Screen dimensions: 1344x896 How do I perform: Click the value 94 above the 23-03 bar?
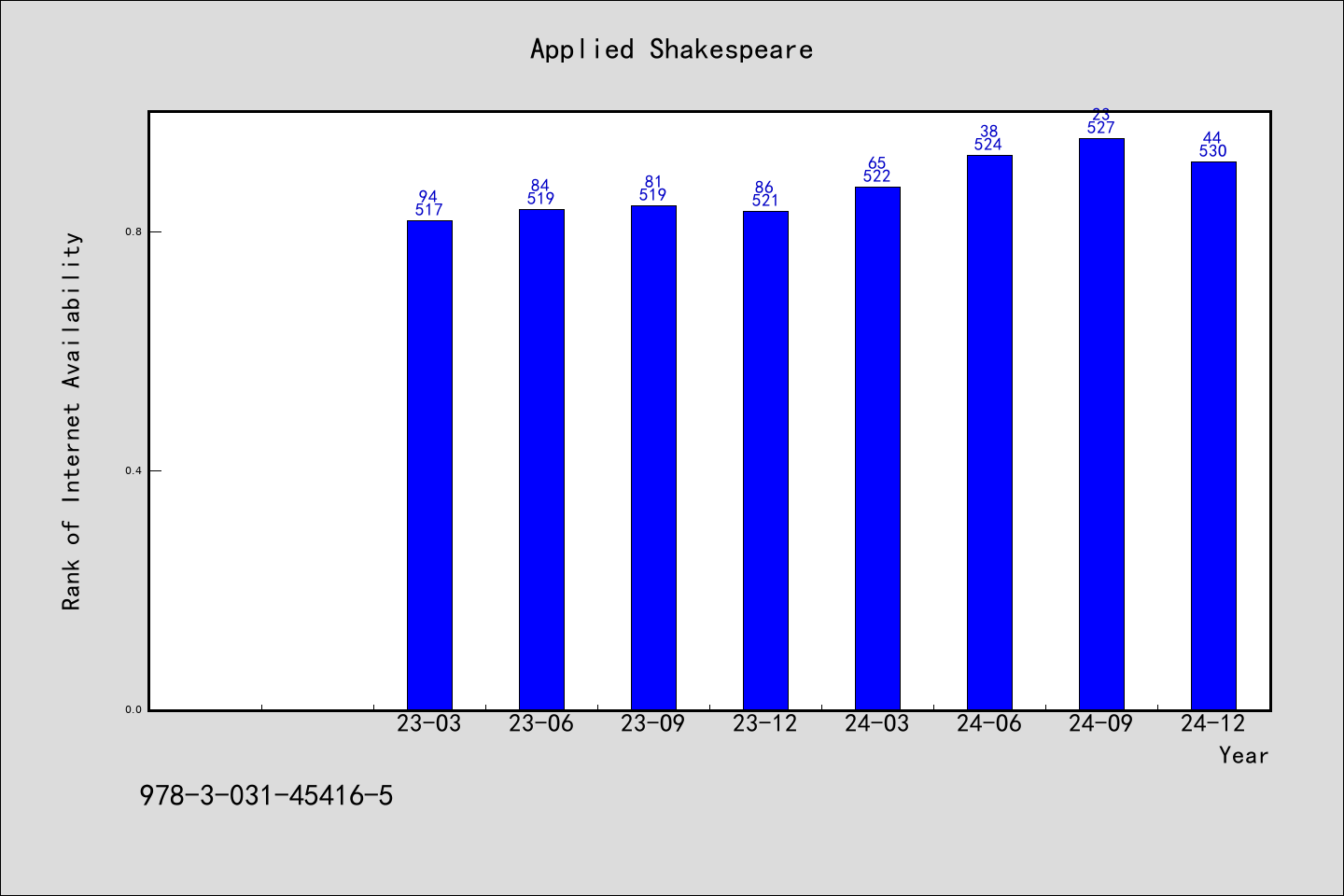click(x=428, y=197)
